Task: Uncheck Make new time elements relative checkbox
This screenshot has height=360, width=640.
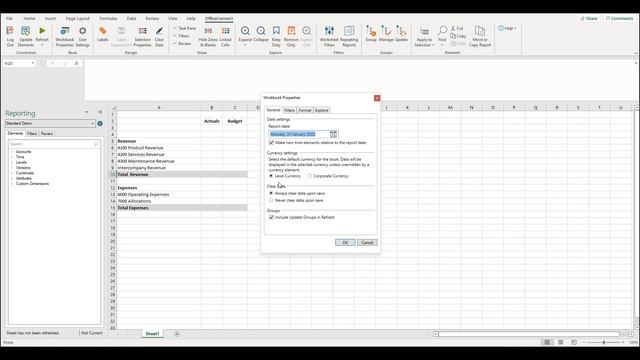Action: pyautogui.click(x=271, y=143)
